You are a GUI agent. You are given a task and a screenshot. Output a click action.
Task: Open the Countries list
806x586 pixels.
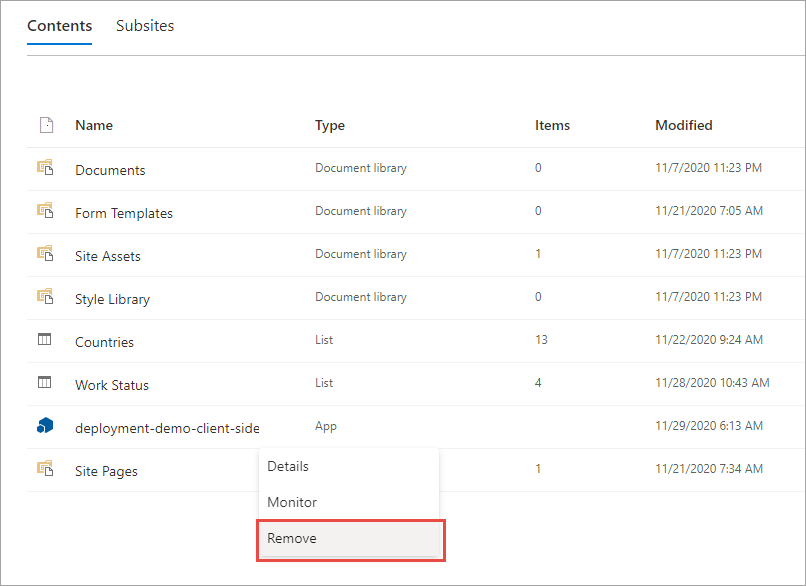[x=104, y=342]
